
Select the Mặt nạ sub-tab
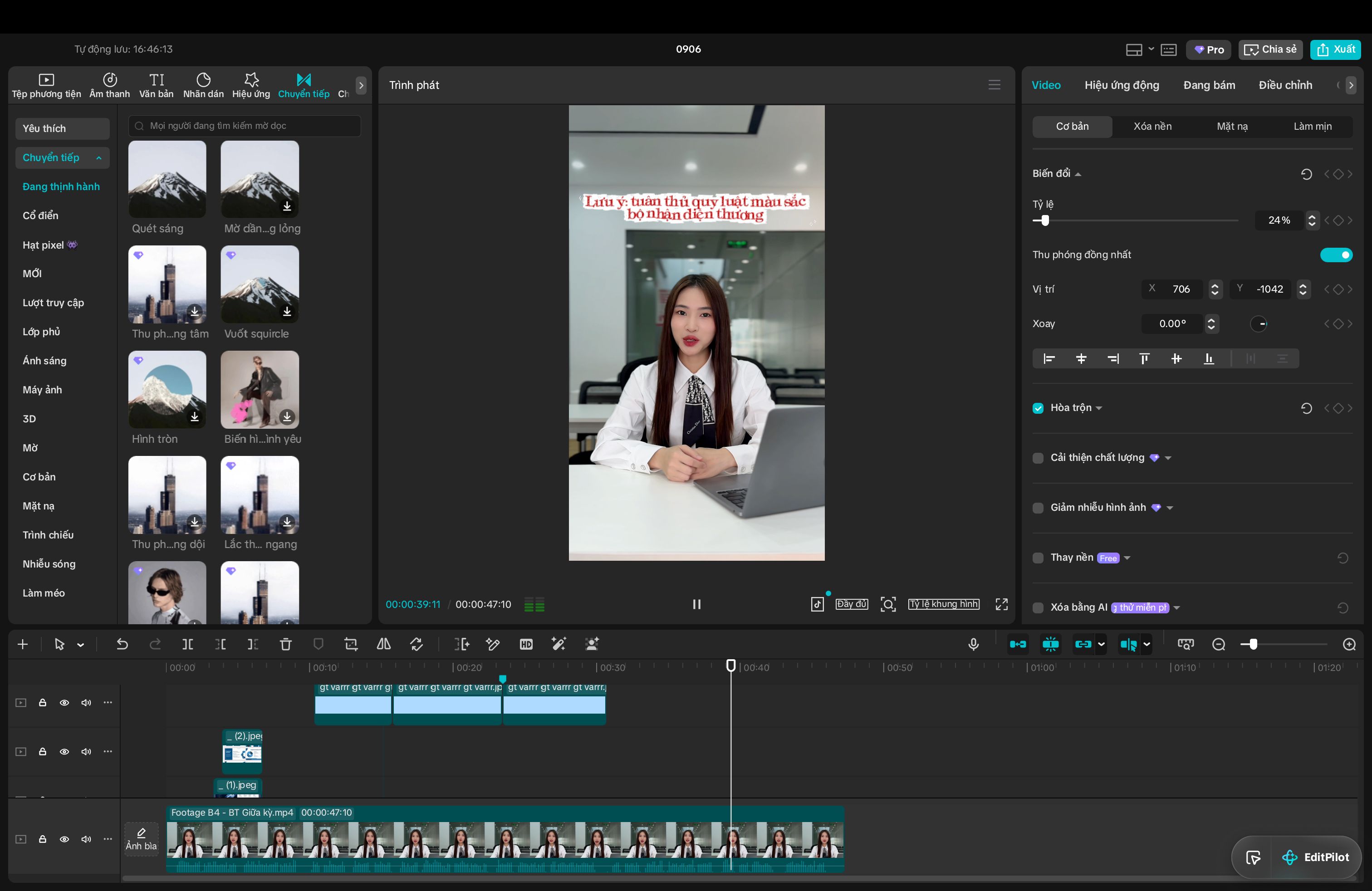coord(1232,126)
